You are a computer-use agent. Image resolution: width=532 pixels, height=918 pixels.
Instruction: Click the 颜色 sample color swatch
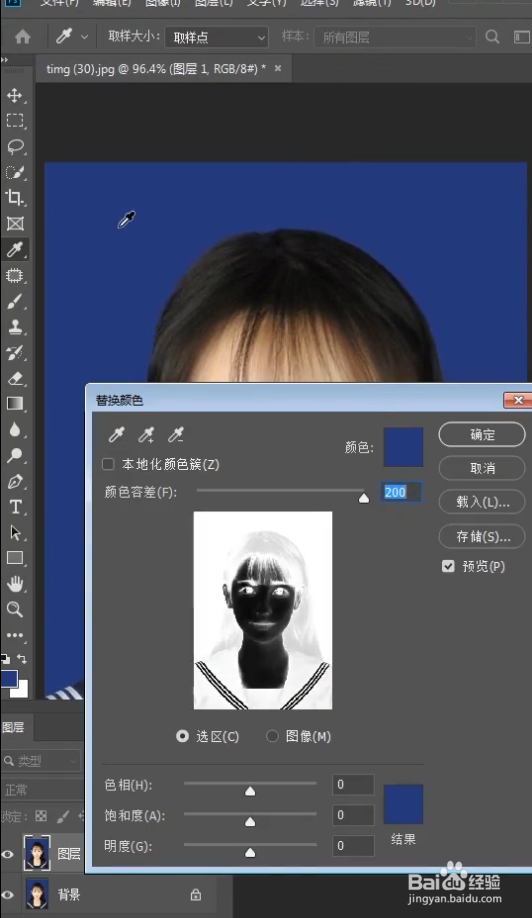403,447
